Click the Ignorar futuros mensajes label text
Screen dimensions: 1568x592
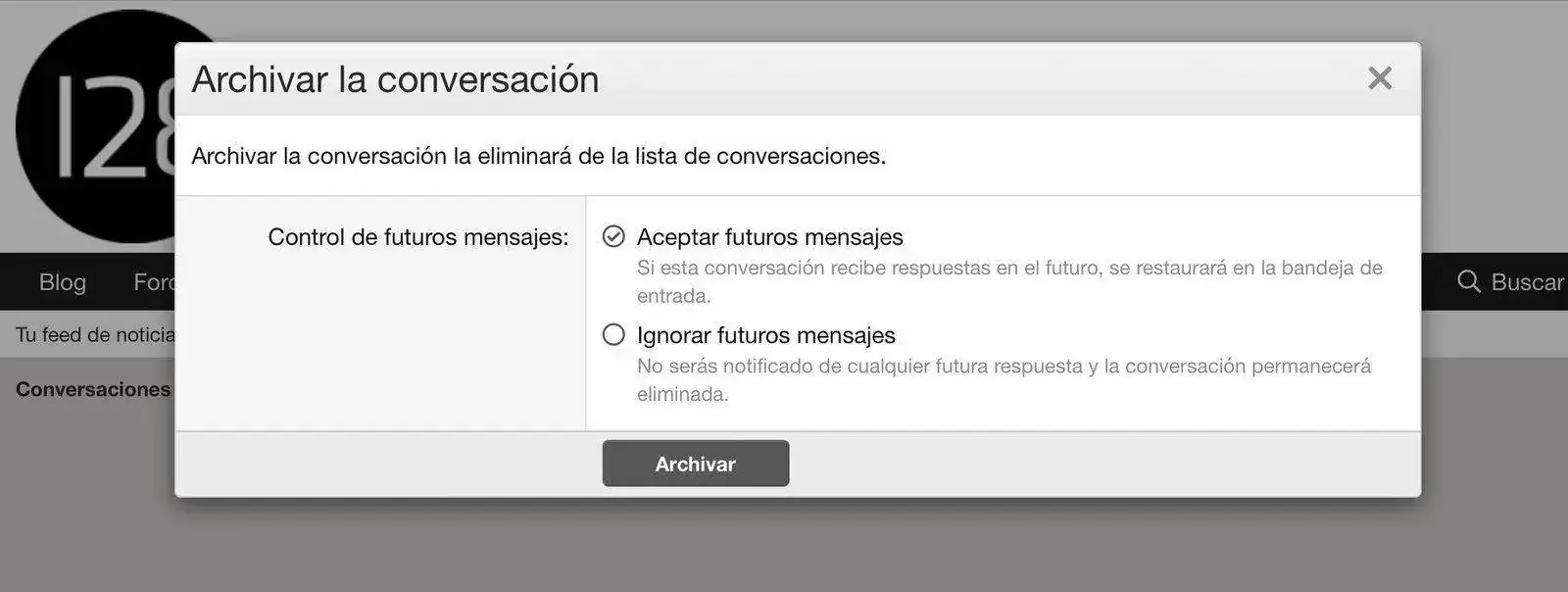pos(766,335)
